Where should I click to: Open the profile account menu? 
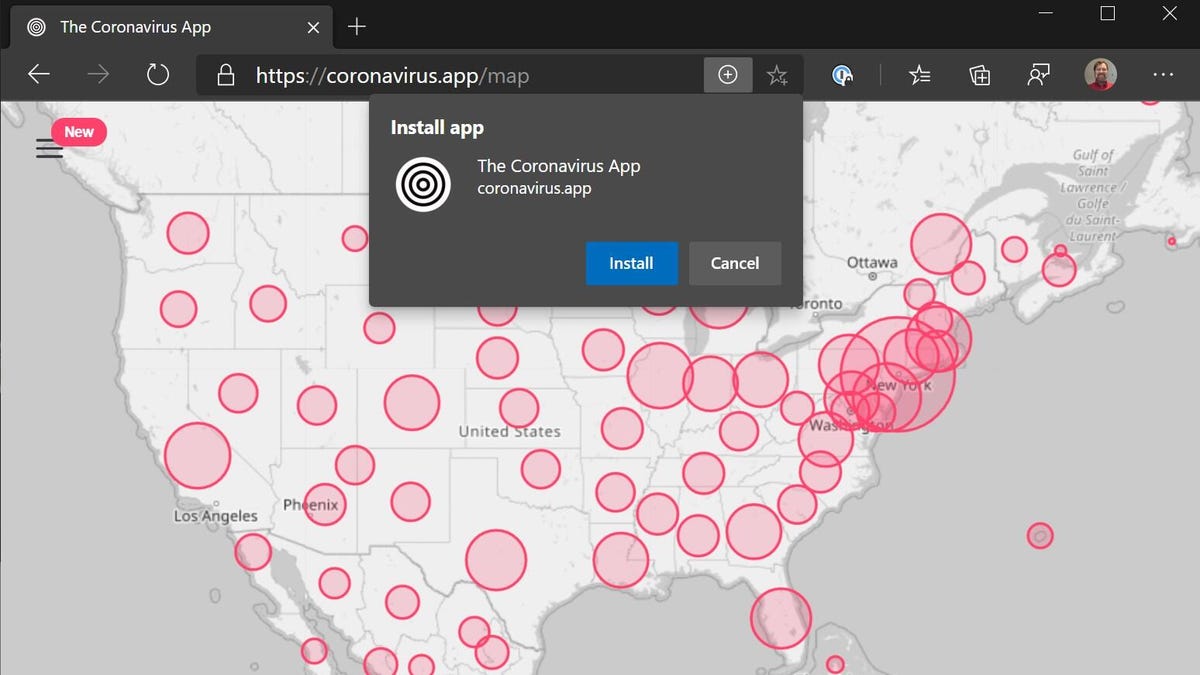point(1099,74)
